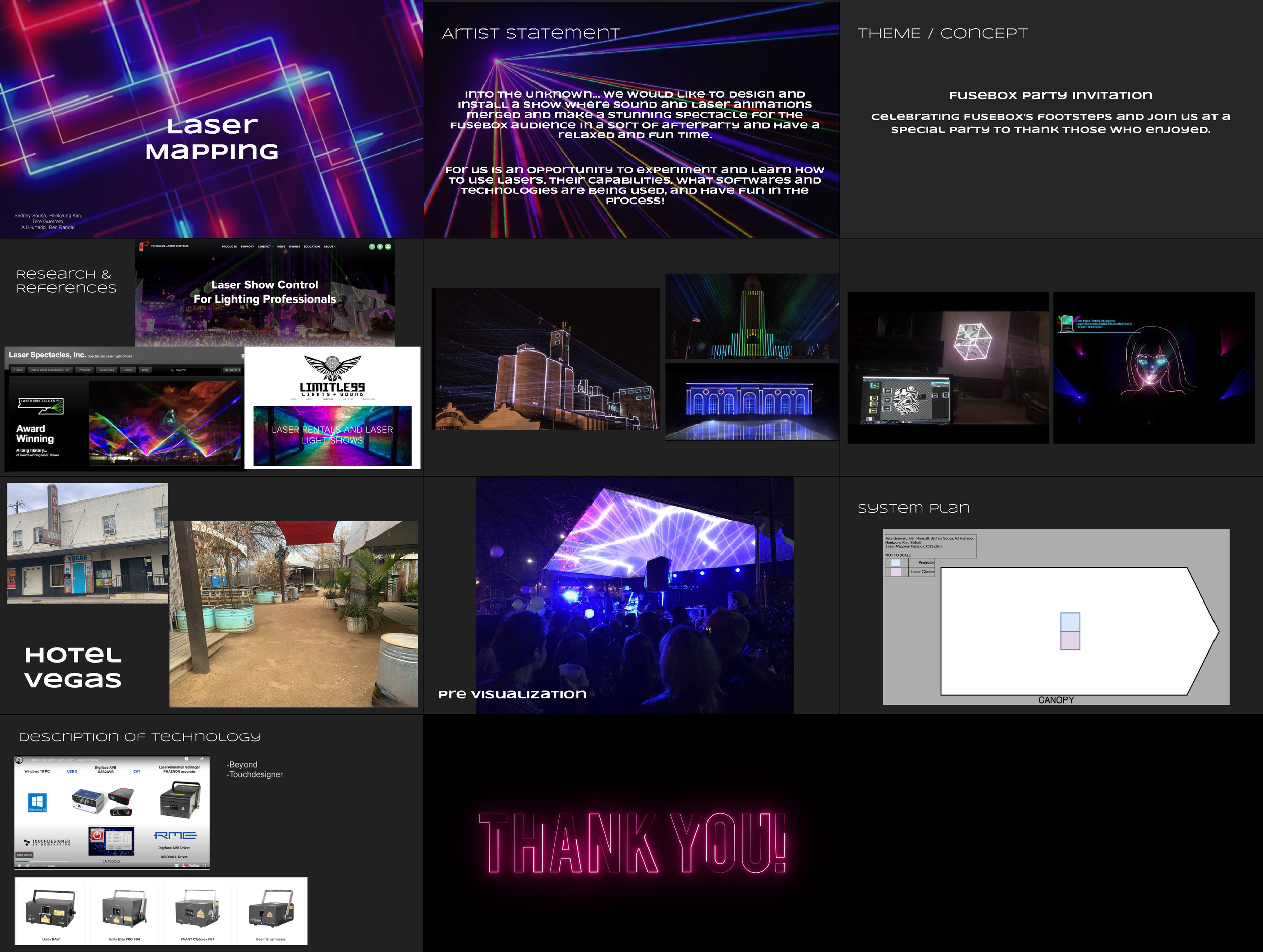Select the About Laser Spectacles, Inc. tab
The width and height of the screenshot is (1263, 952).
coord(50,370)
